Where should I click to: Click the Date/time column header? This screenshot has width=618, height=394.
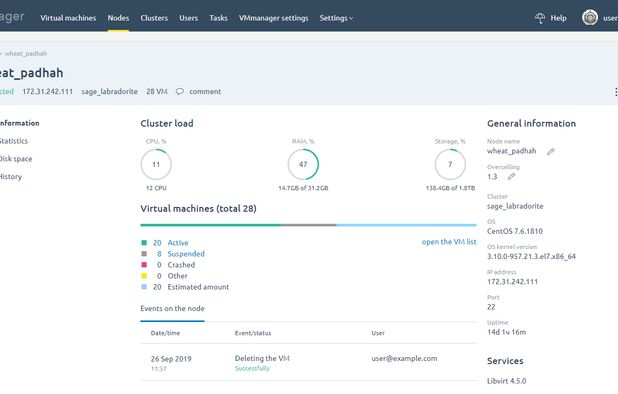coord(165,333)
